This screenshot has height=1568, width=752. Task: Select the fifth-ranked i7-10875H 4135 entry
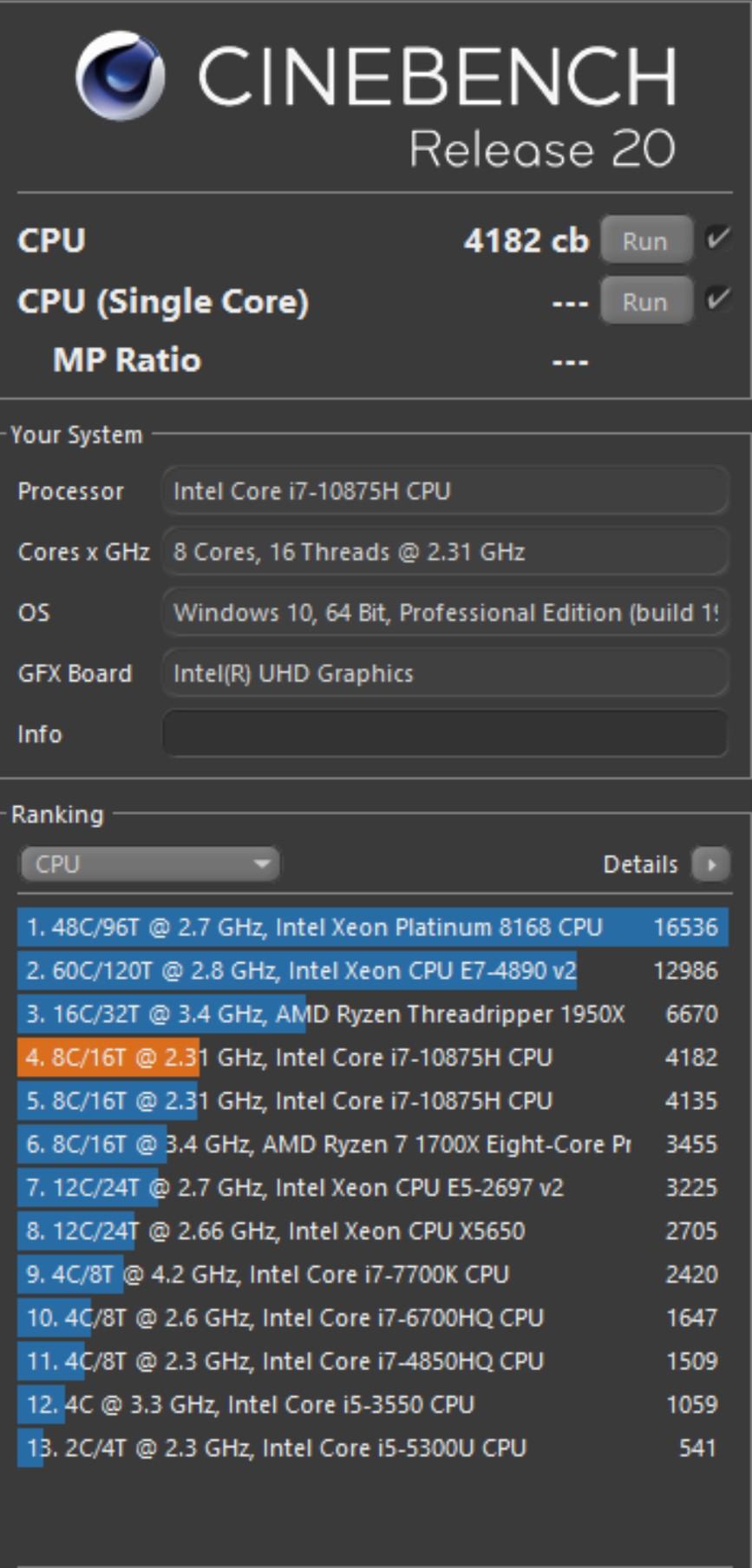371,1100
